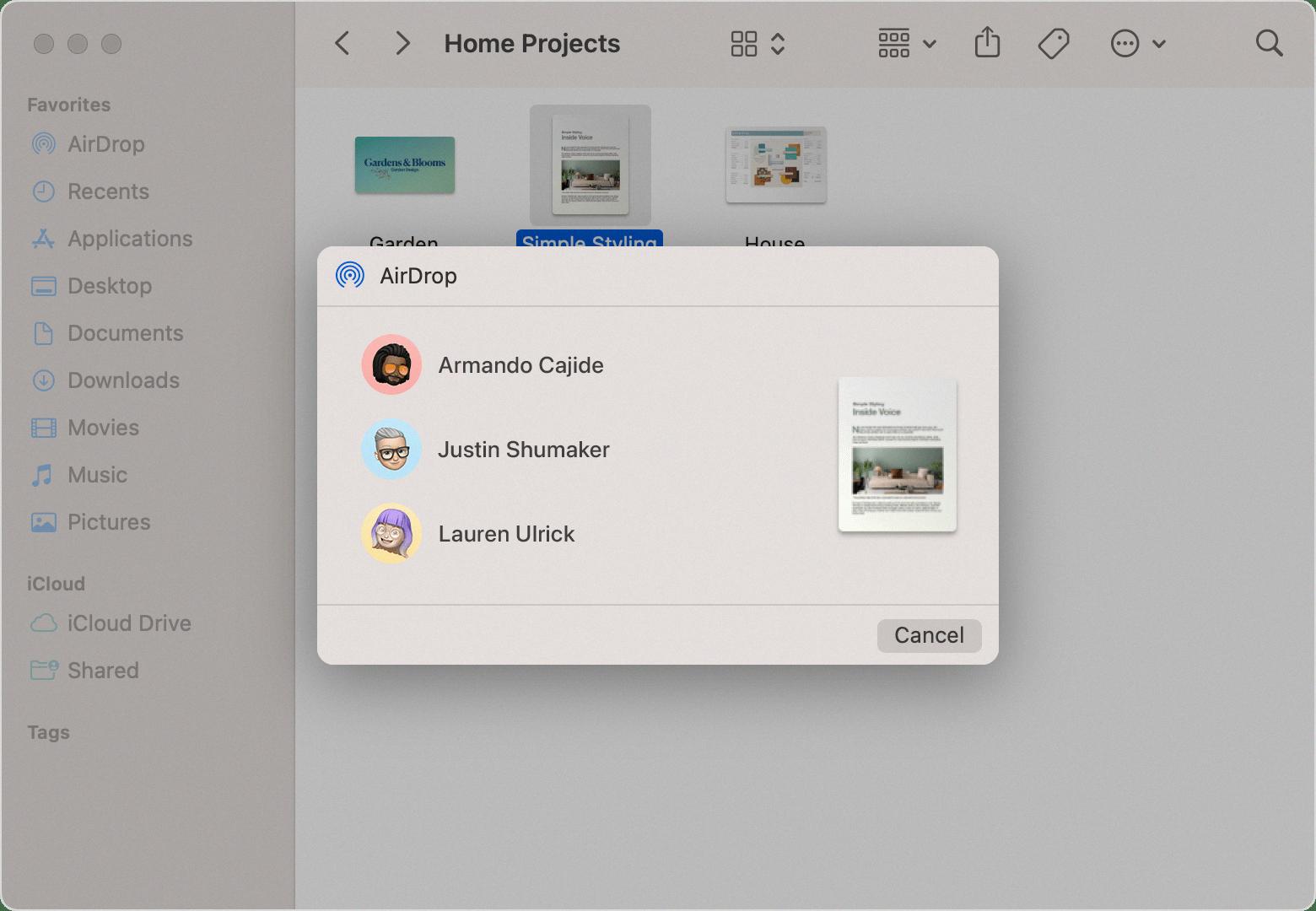Click the Share toolbar icon
Image resolution: width=1316 pixels, height=911 pixels.
(x=987, y=43)
